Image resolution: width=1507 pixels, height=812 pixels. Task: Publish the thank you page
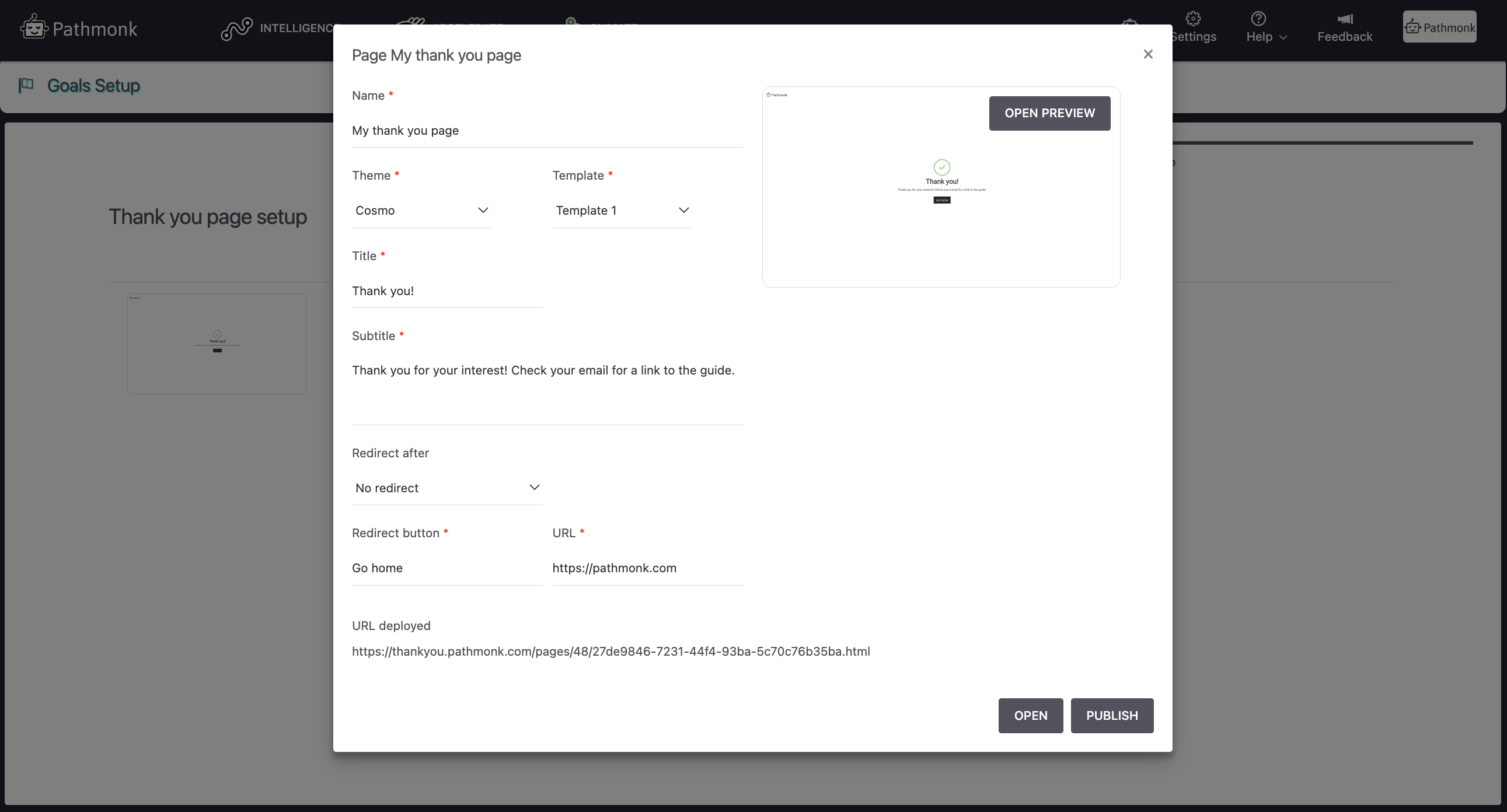1111,716
